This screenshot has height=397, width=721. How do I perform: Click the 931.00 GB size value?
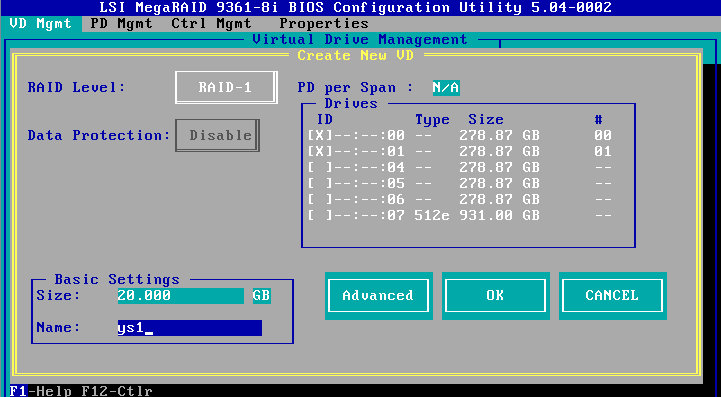pos(499,215)
